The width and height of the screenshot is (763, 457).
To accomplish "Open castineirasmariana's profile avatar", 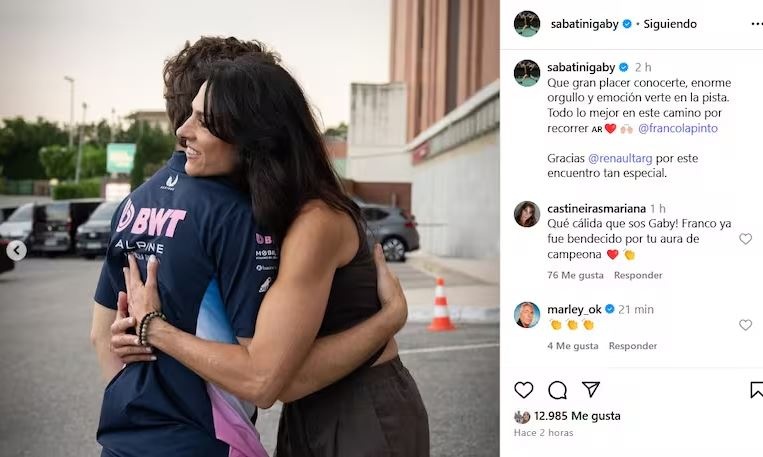I will pos(527,214).
